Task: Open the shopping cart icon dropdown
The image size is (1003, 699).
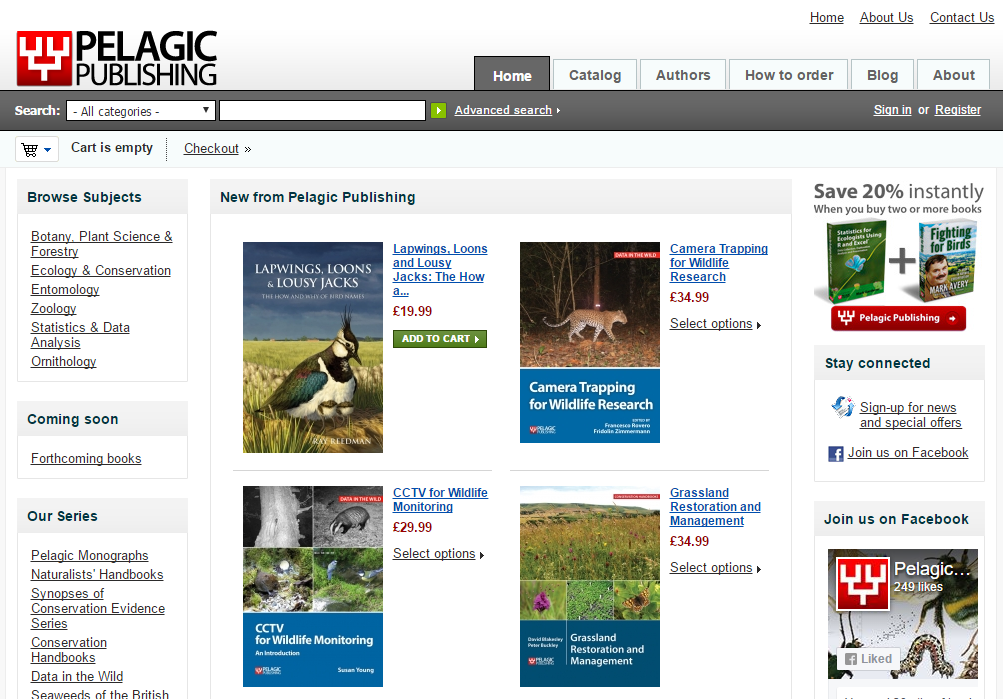Action: click(36, 149)
